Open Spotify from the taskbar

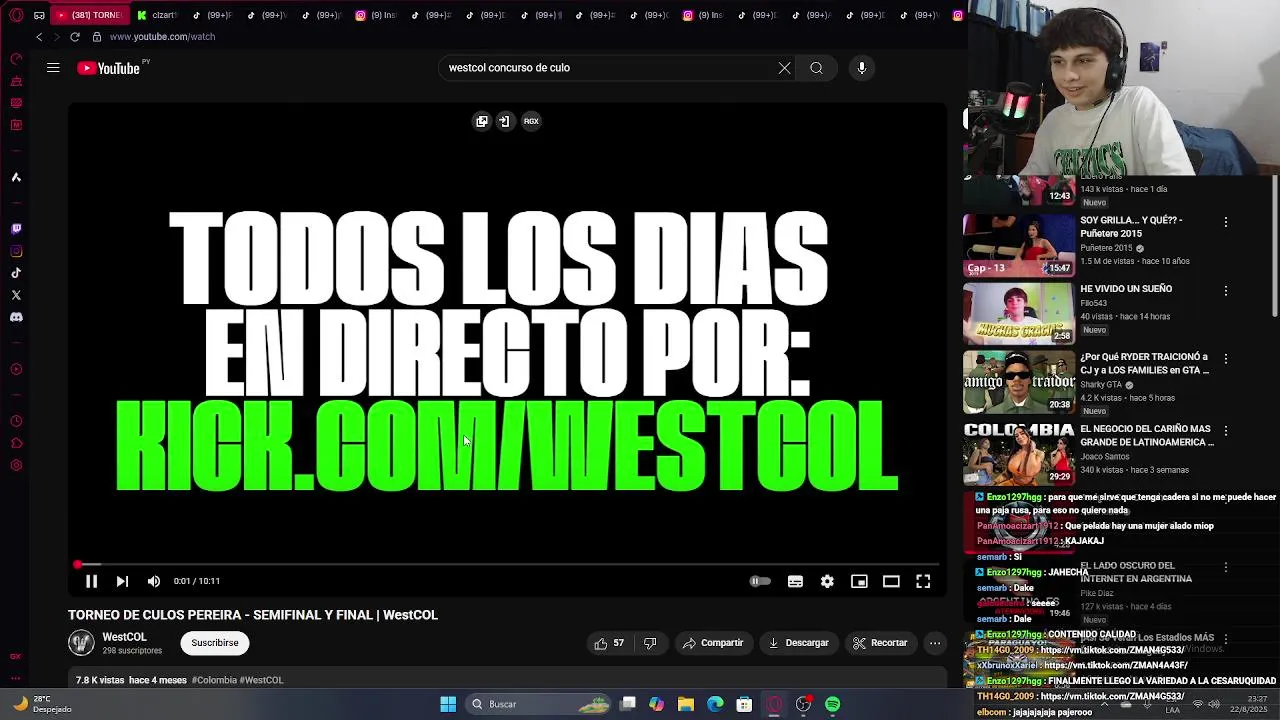pyautogui.click(x=832, y=704)
